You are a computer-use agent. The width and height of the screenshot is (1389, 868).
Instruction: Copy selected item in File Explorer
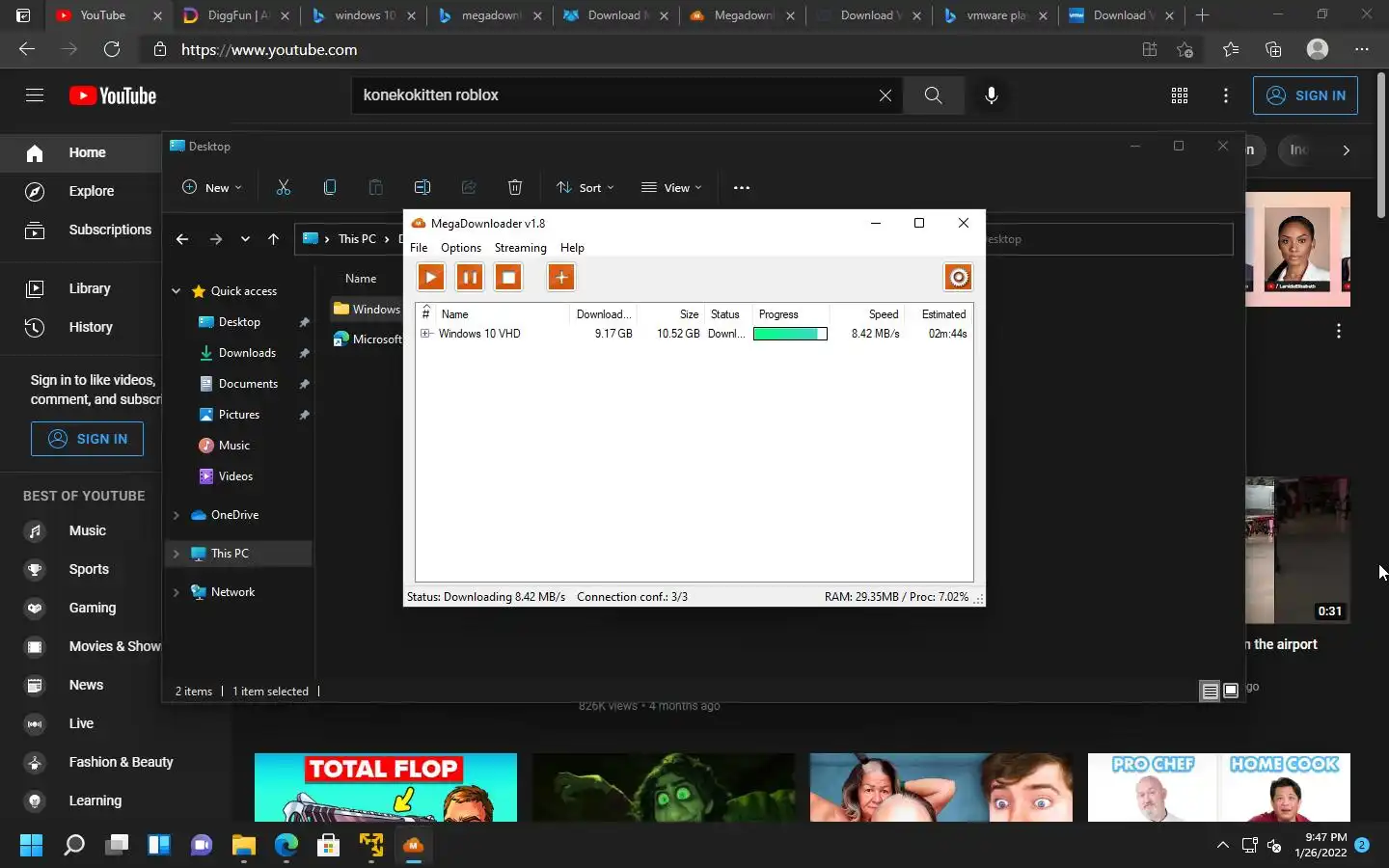click(330, 188)
